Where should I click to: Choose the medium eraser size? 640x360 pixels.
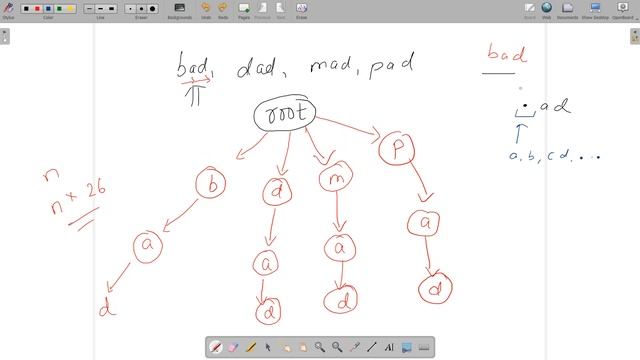point(141,9)
